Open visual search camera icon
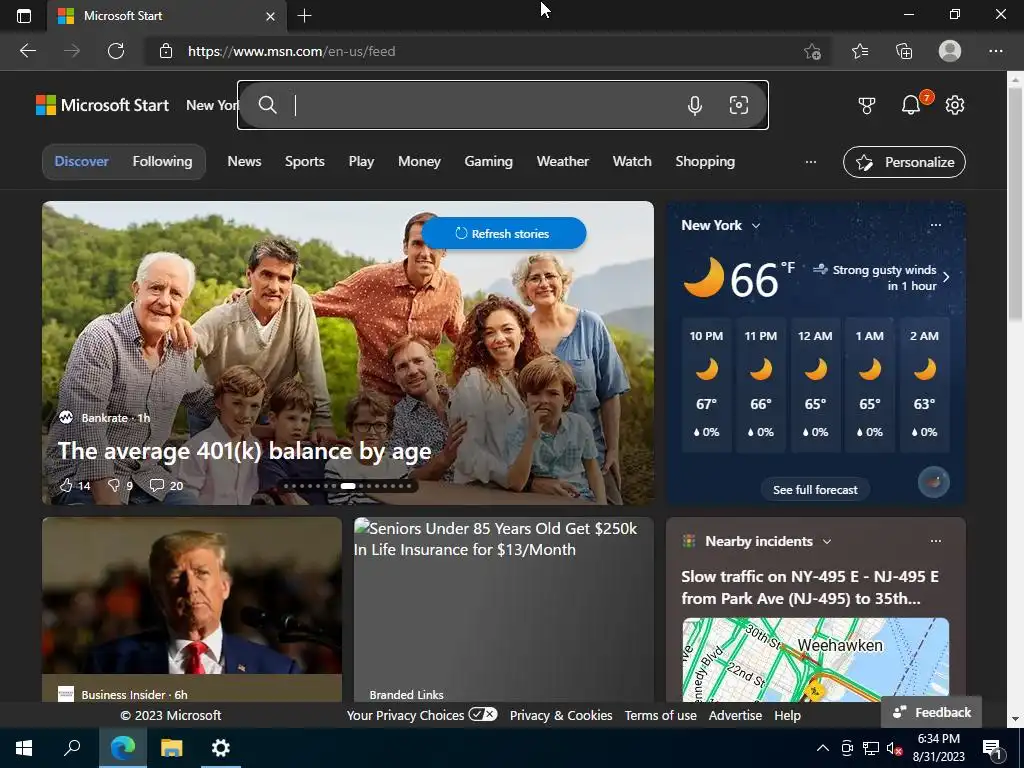1024x768 pixels. pyautogui.click(x=739, y=105)
